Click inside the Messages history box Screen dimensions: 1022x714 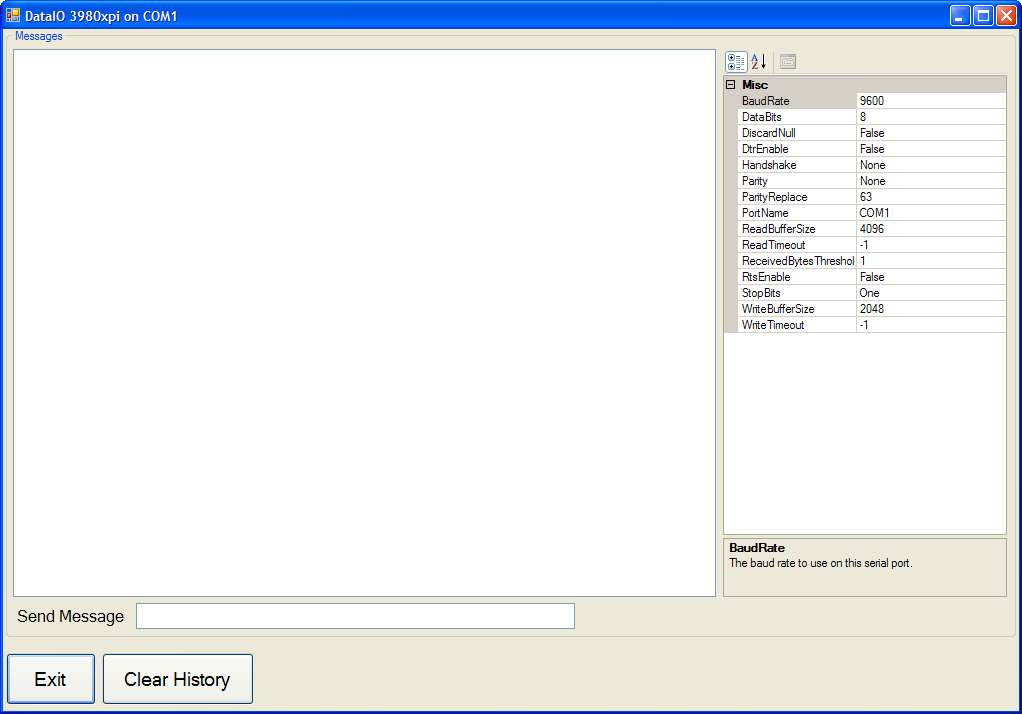point(364,323)
